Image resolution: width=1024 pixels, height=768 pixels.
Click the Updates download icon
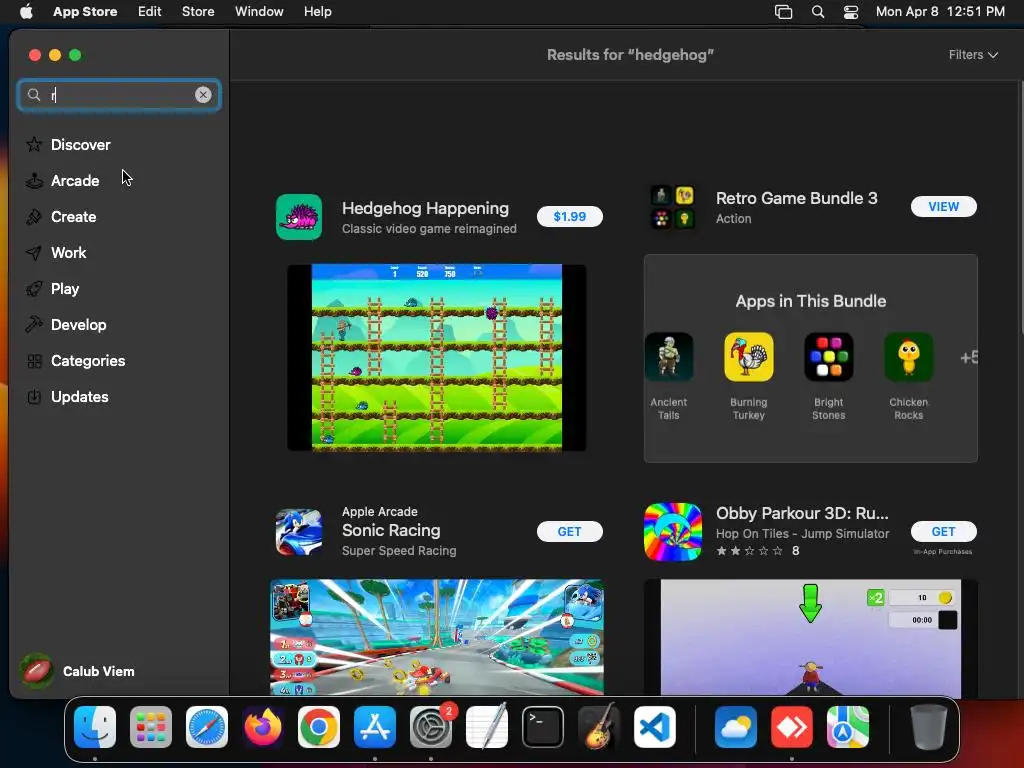pos(34,396)
